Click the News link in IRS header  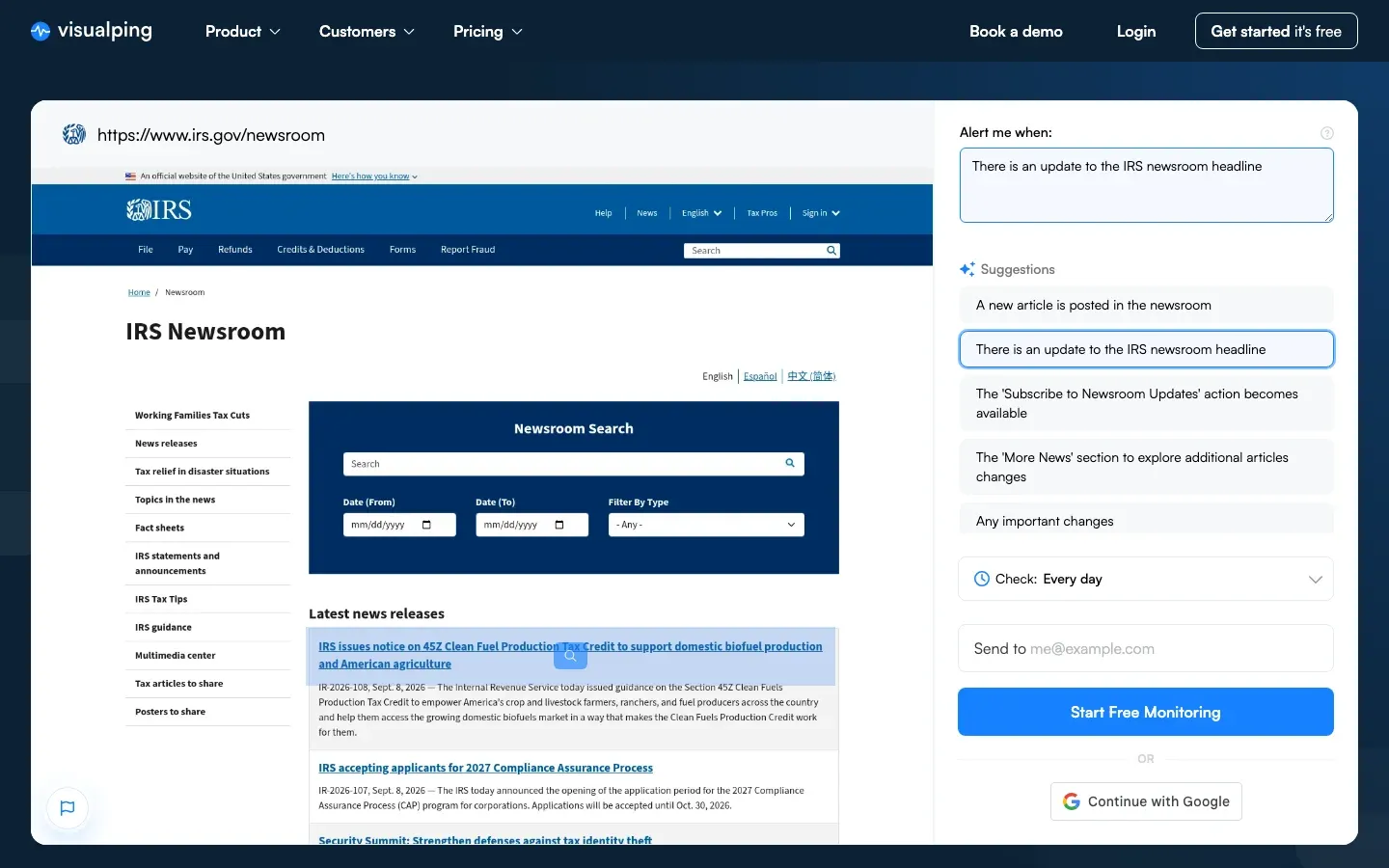coord(647,213)
